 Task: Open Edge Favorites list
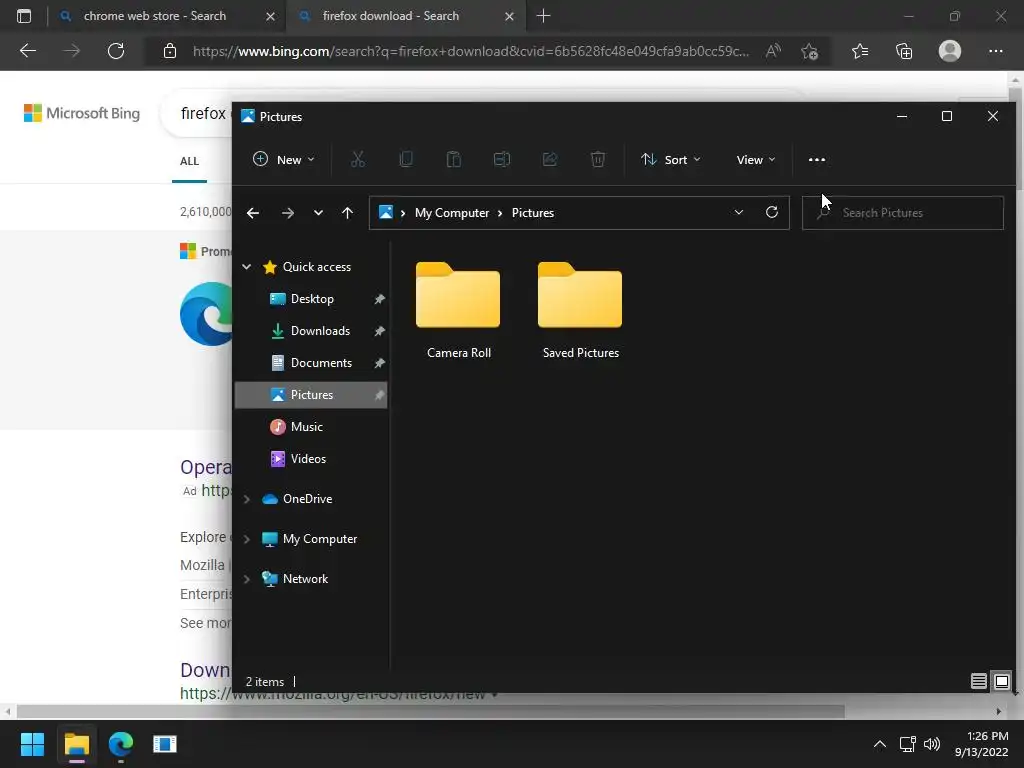click(860, 51)
